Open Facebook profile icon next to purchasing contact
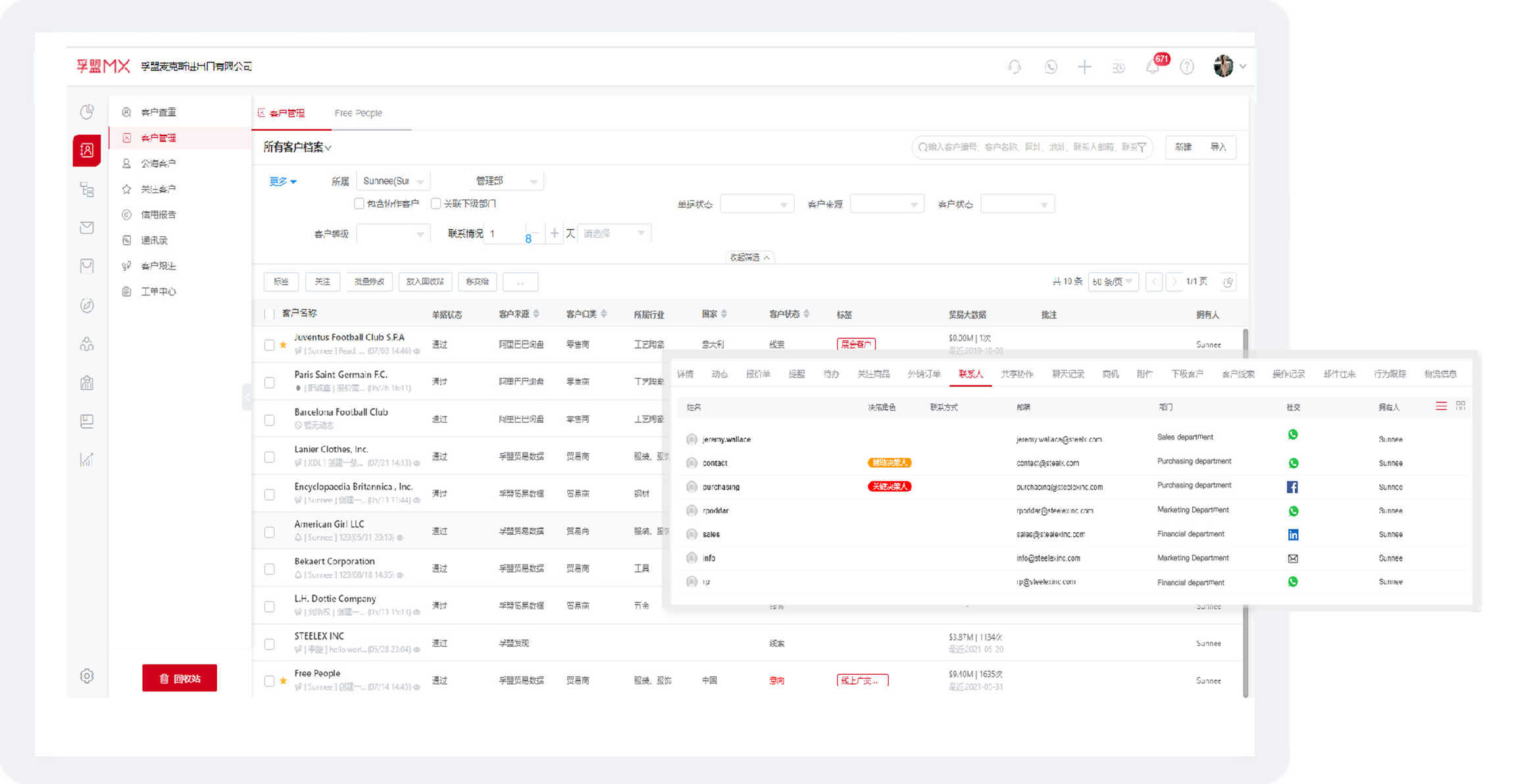Screen dimensions: 1537x784 1292,487
